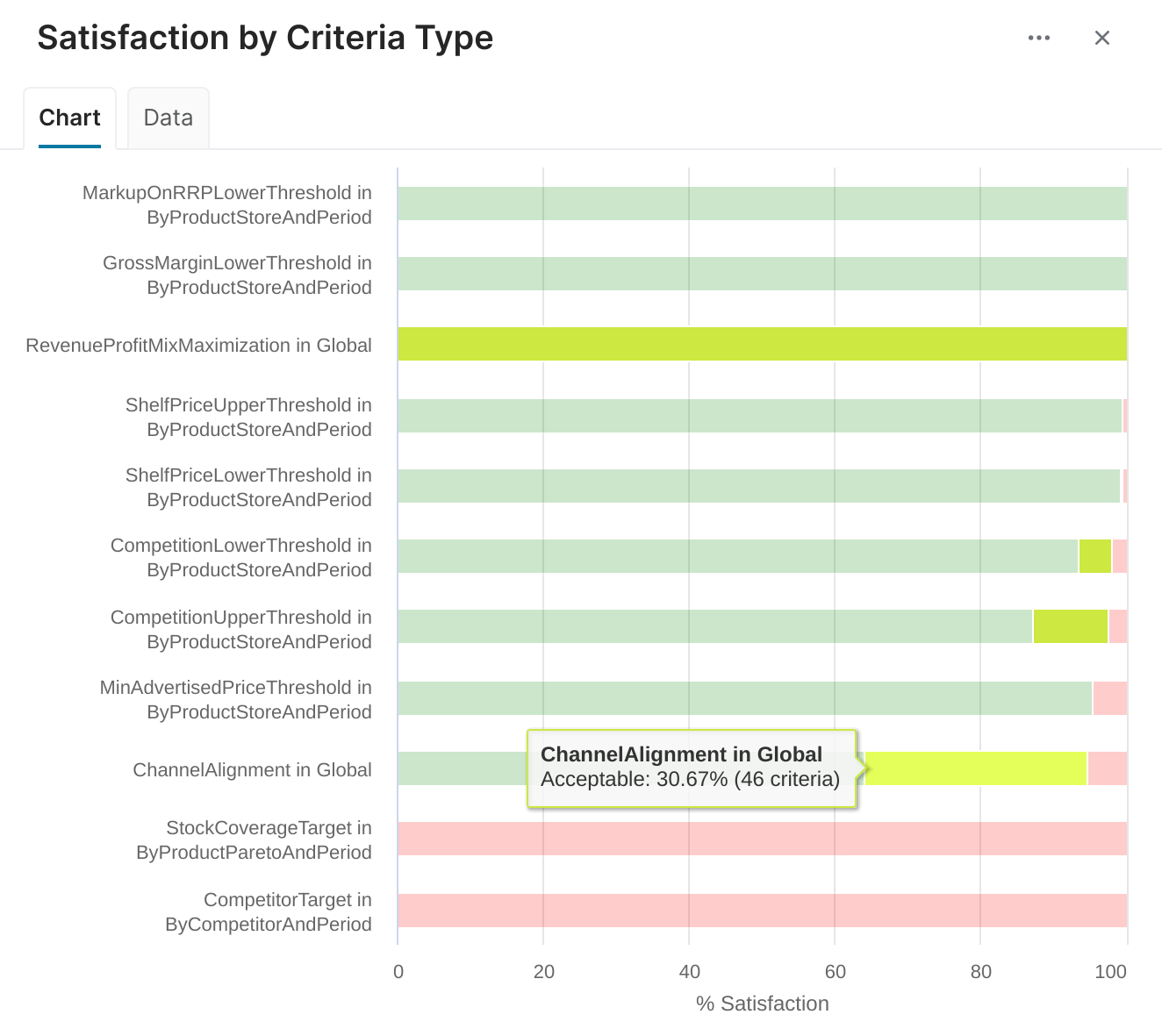This screenshot has width=1162, height=1036.
Task: Click the MinAdvertisedPriceThreshold green bar segment
Action: [744, 698]
